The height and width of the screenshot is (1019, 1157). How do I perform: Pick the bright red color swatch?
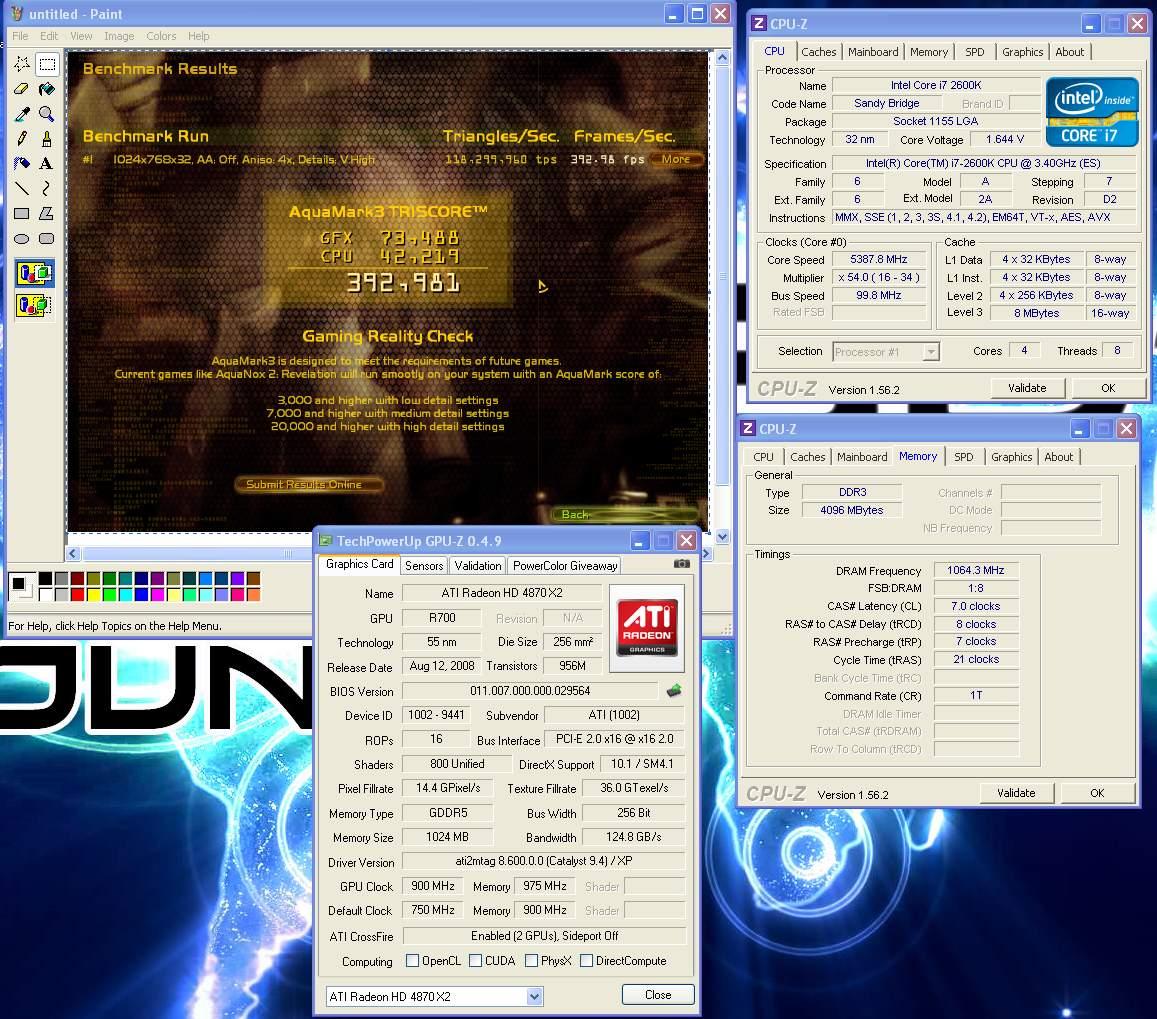(x=77, y=593)
